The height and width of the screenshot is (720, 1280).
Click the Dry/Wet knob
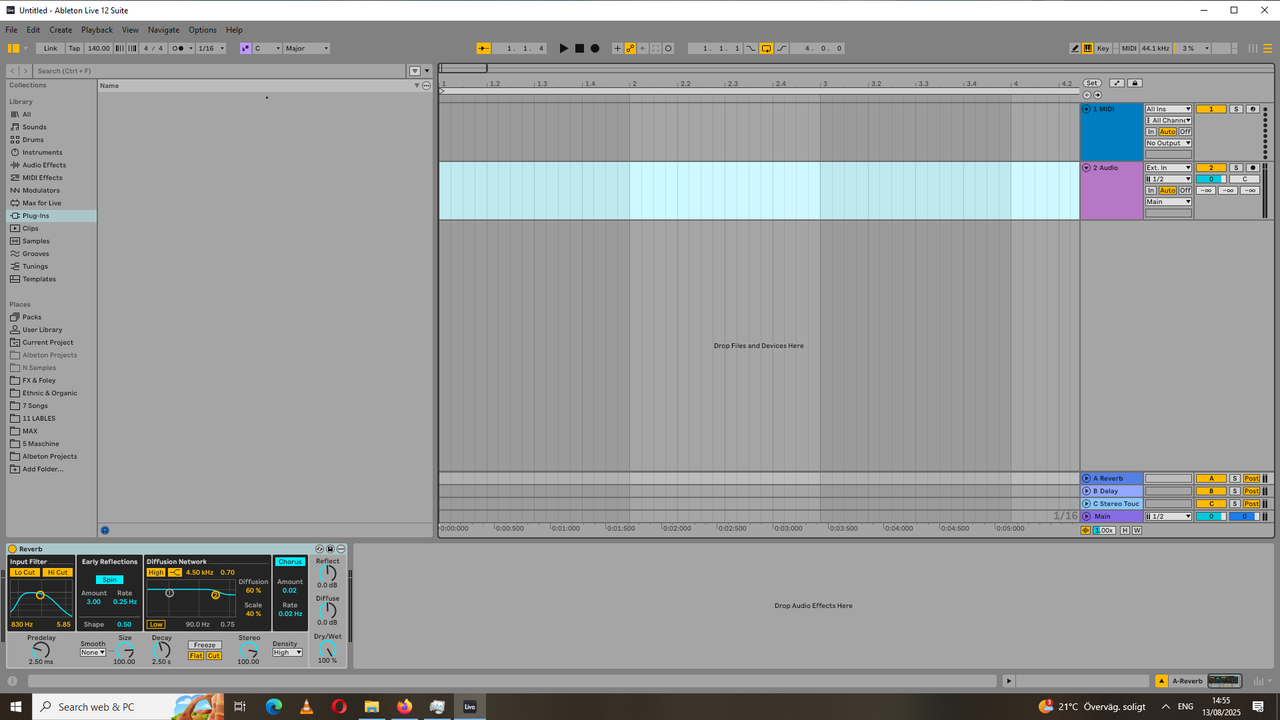(327, 649)
